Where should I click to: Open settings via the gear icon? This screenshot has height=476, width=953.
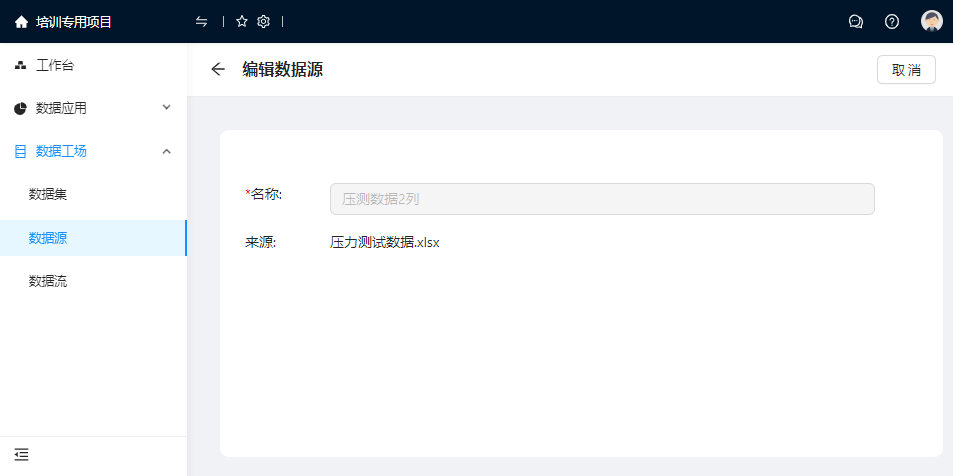[x=264, y=21]
